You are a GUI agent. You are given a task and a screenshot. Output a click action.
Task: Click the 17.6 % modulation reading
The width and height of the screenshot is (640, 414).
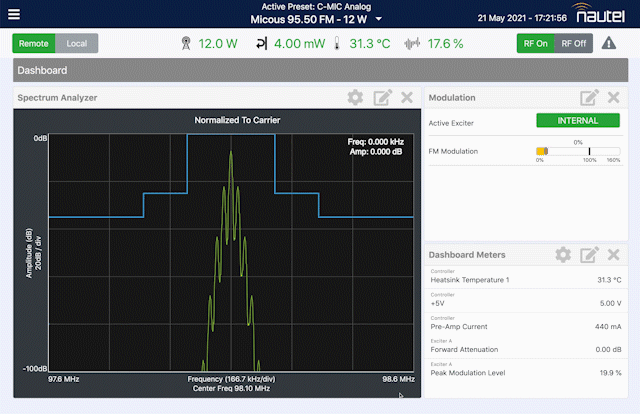pyautogui.click(x=445, y=44)
